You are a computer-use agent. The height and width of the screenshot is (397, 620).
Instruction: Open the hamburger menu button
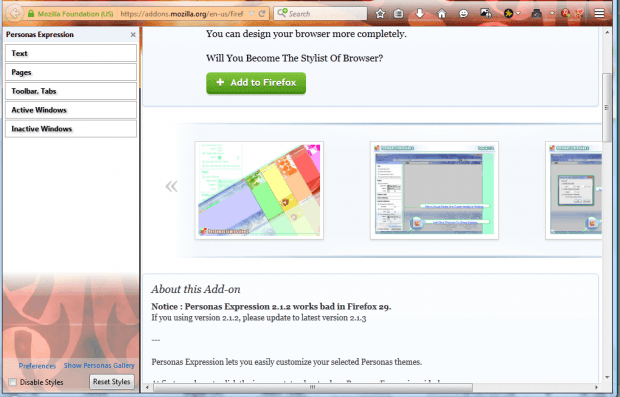(599, 13)
